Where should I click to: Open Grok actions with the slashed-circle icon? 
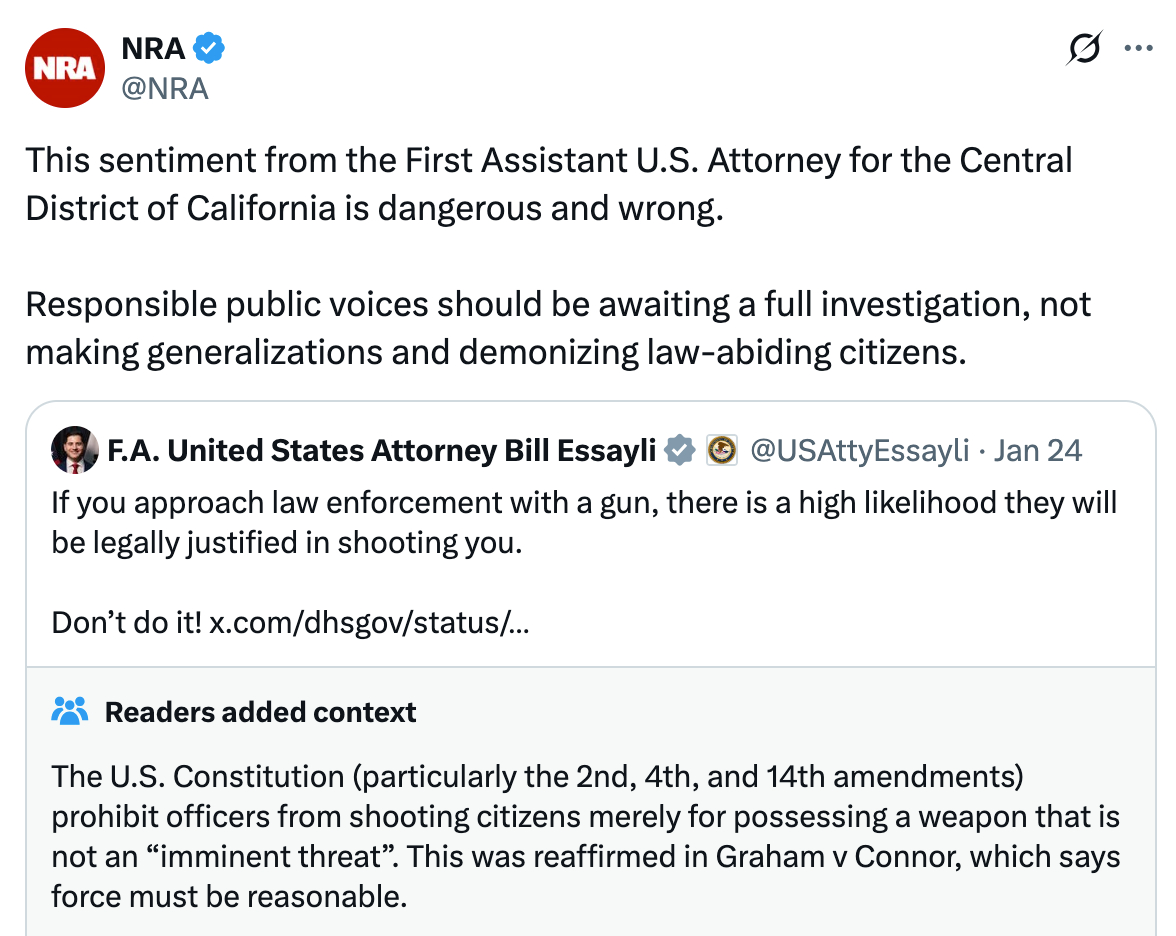[1085, 48]
